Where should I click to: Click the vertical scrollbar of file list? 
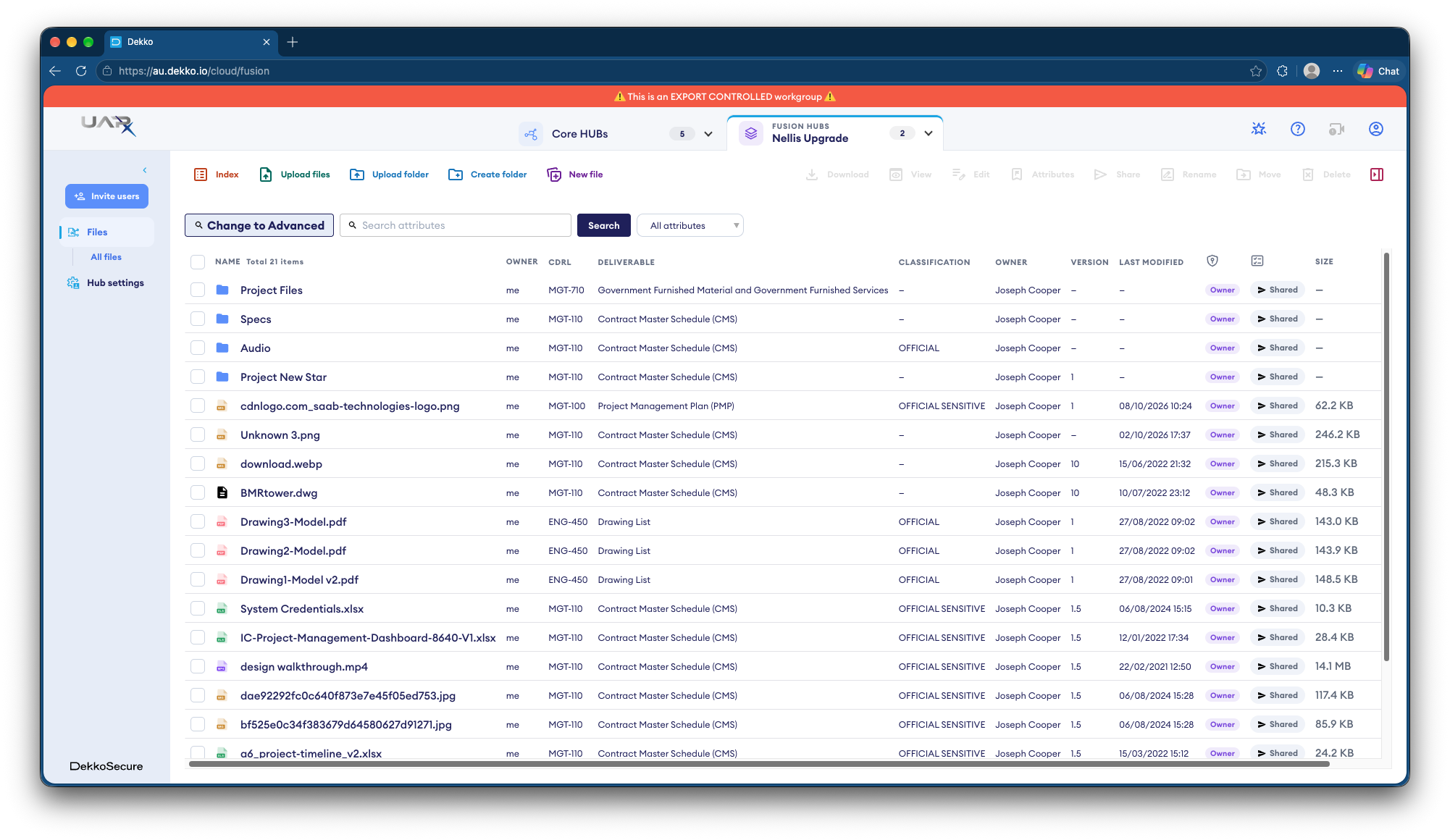tap(1386, 456)
